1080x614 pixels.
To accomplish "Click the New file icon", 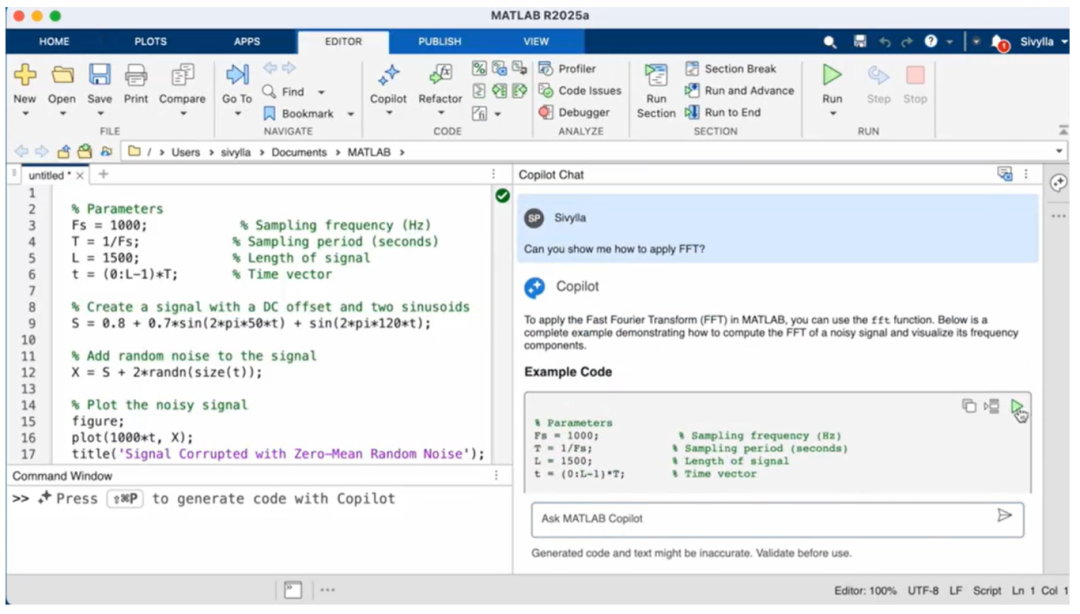I will (25, 75).
